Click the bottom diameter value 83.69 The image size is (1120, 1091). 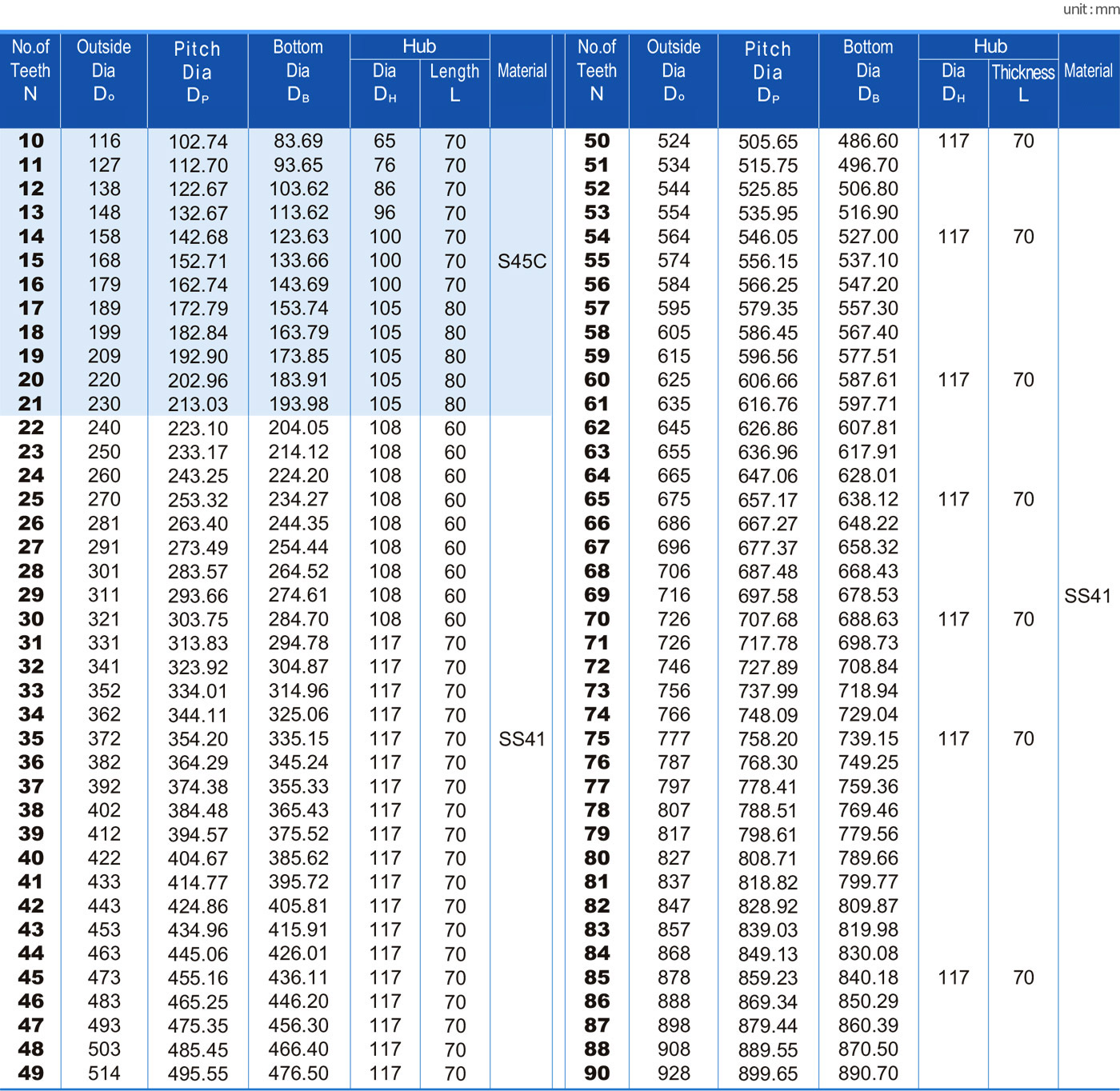(298, 141)
